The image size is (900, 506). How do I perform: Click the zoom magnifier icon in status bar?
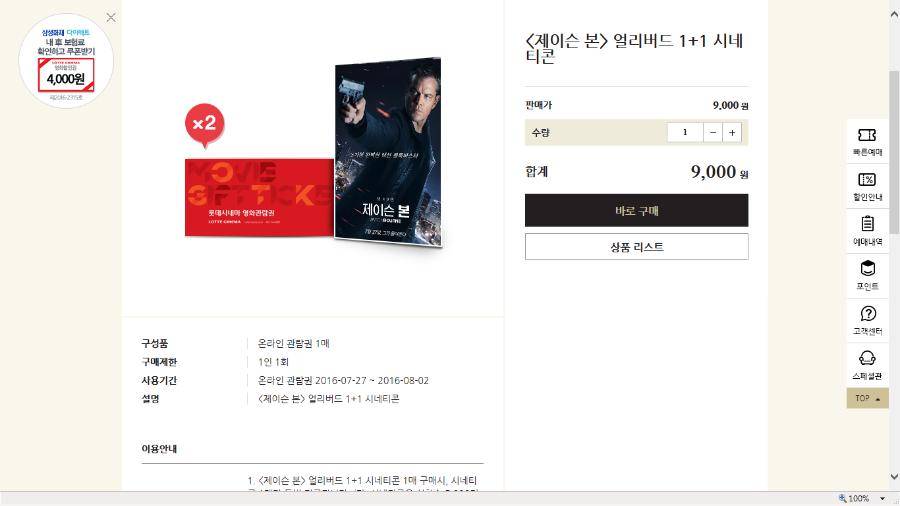tap(842, 498)
